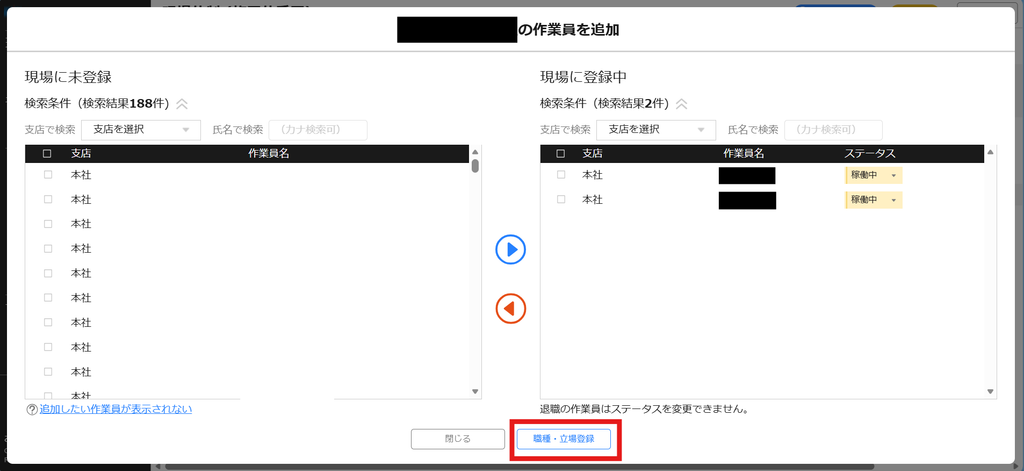Open the 稼働中 status dropdown of second registered worker

point(874,200)
